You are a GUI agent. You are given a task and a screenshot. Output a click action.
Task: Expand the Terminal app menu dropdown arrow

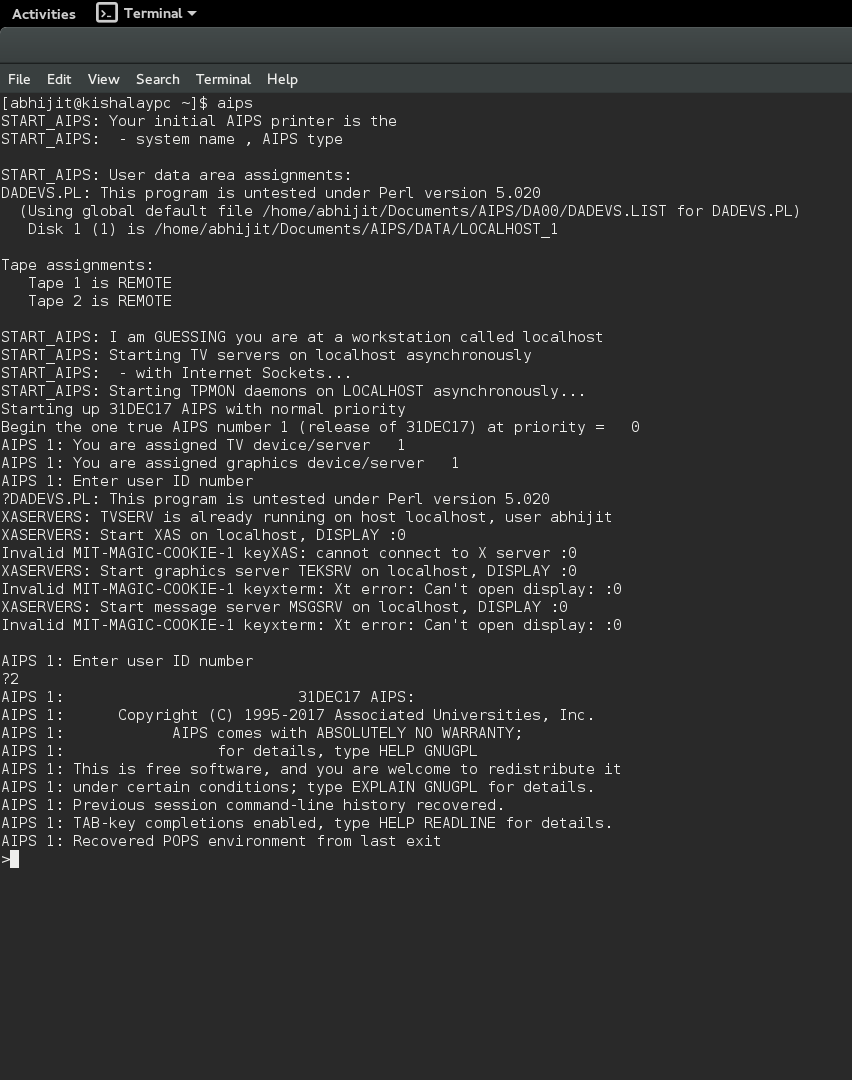(x=192, y=14)
